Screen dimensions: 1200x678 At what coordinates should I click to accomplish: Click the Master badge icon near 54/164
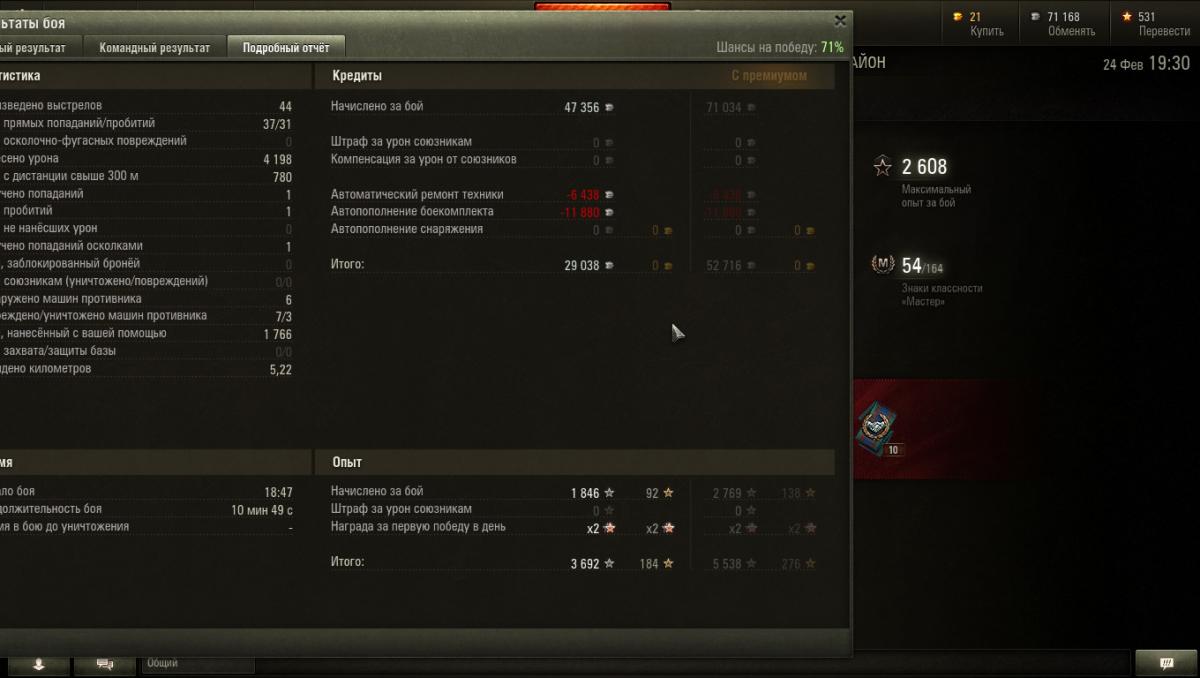click(883, 265)
